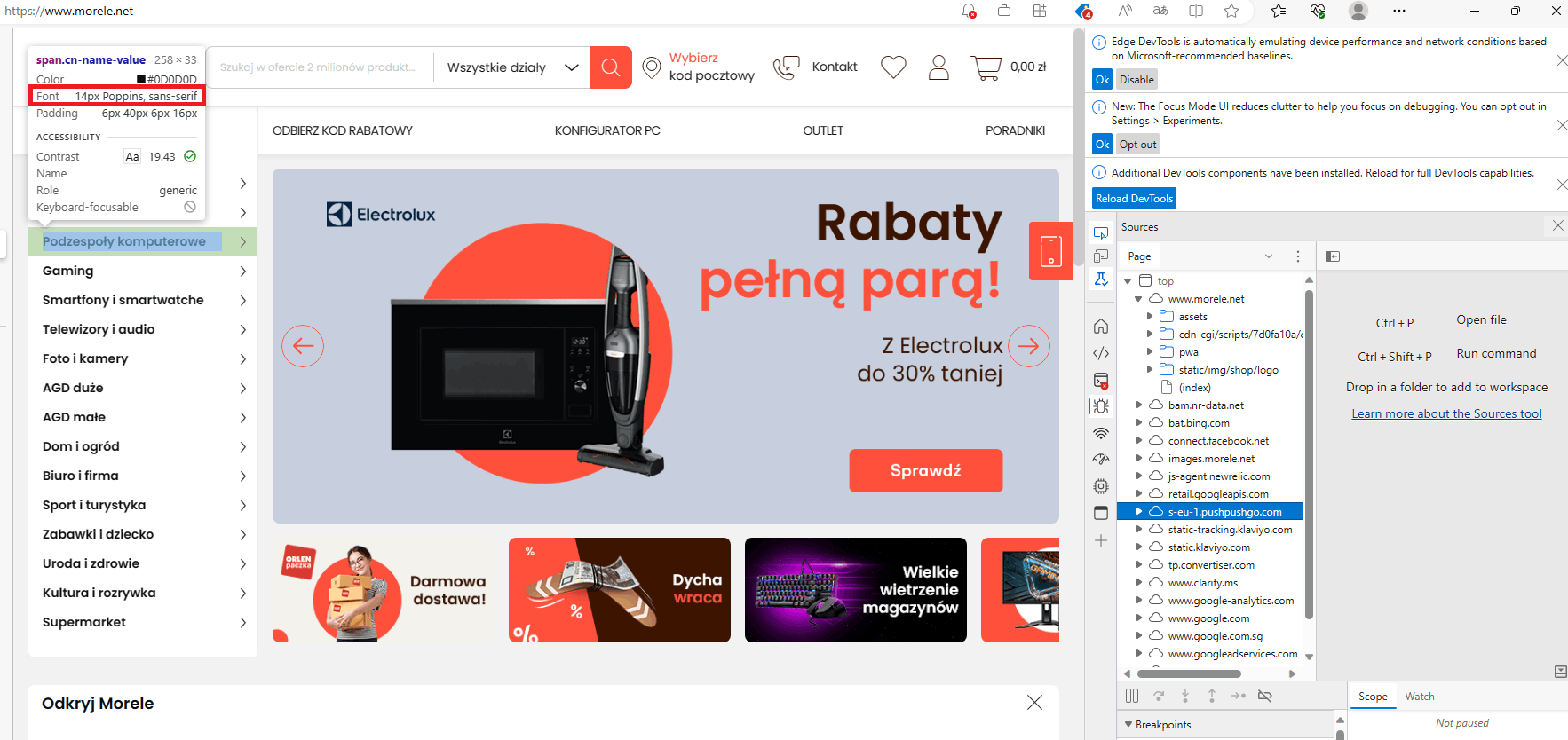Open the Network wifi icon
Viewport: 1568px width, 740px height.
click(x=1101, y=433)
